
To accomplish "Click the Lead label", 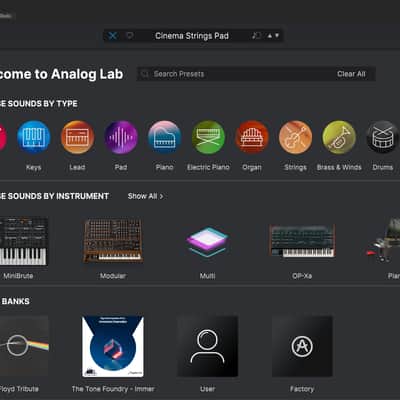I will pos(77,167).
